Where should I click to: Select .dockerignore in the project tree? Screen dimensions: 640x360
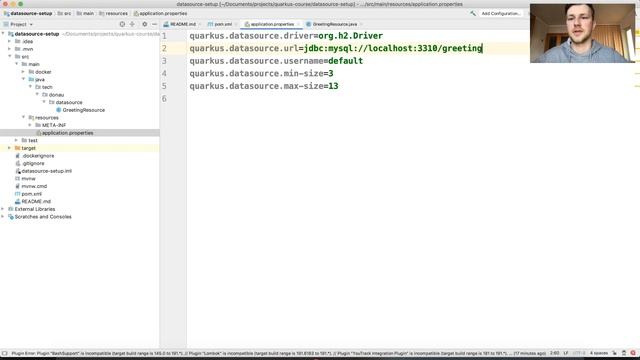click(x=38, y=156)
